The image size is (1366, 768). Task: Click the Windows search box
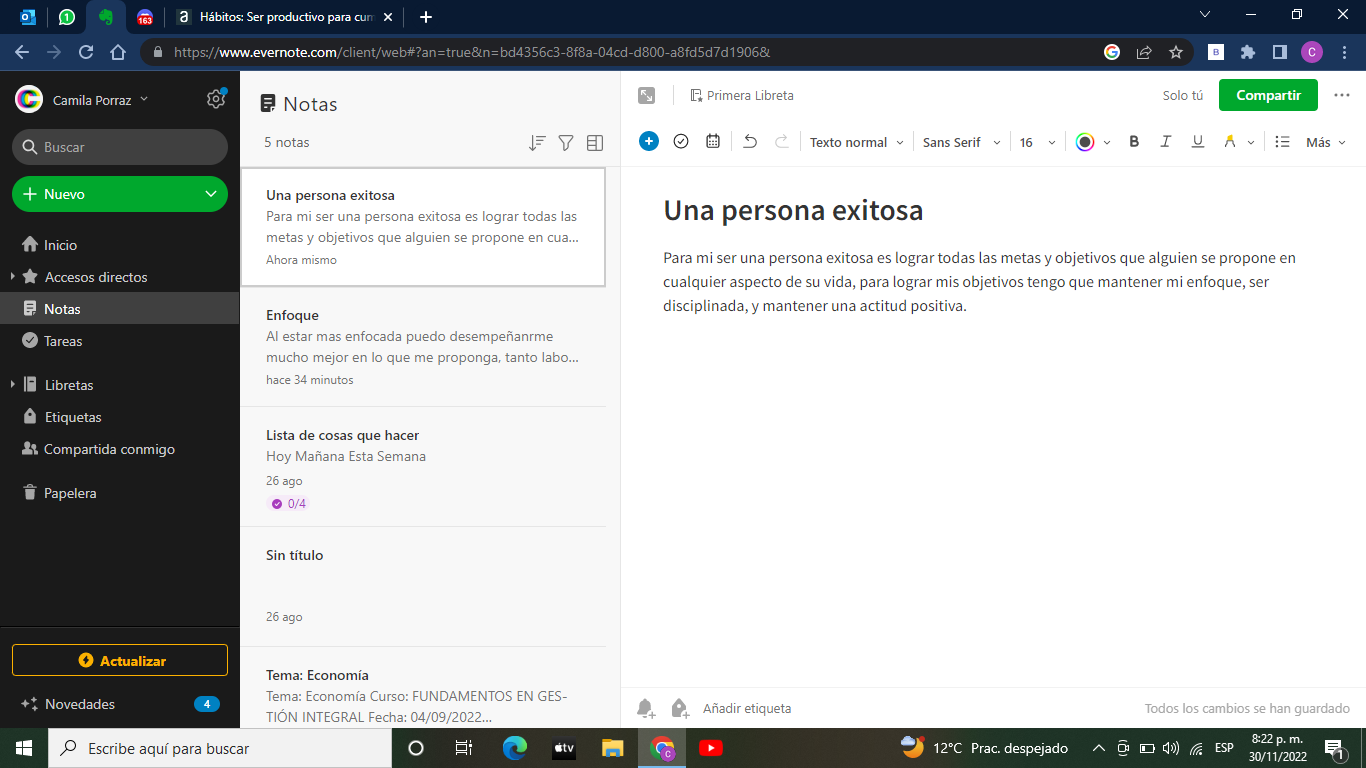click(x=218, y=748)
